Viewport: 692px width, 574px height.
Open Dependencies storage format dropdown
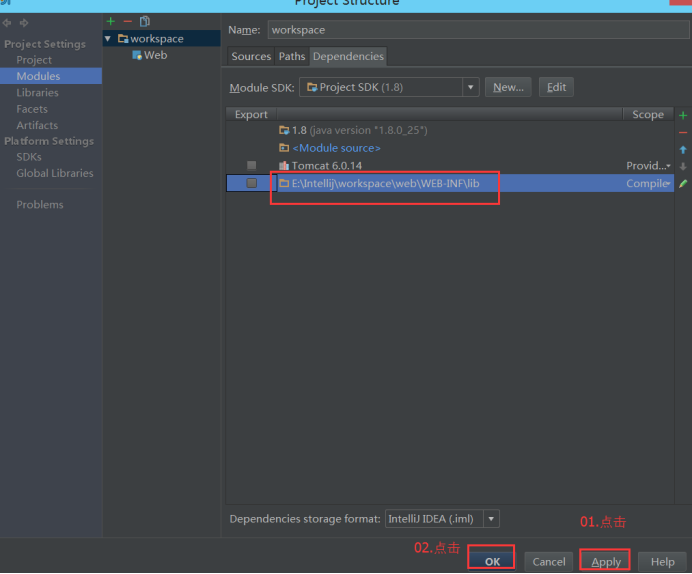491,518
